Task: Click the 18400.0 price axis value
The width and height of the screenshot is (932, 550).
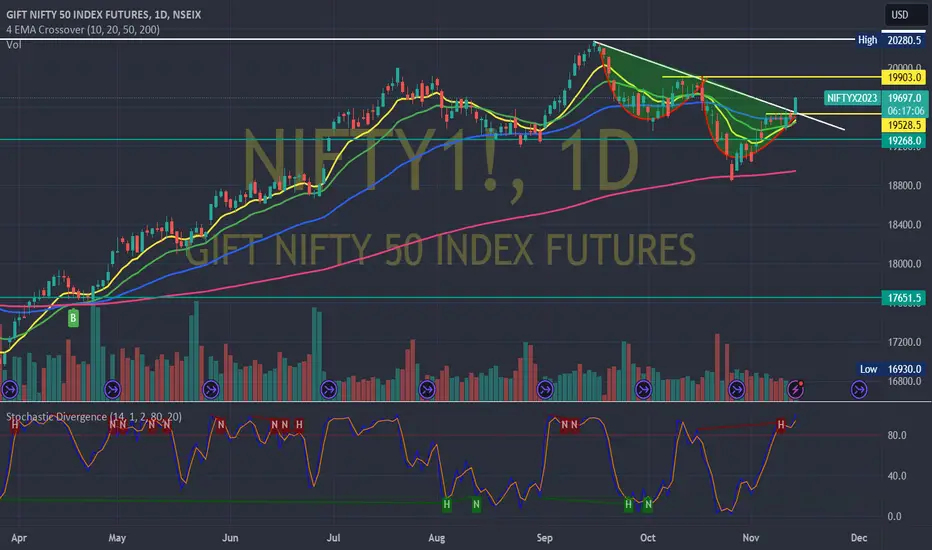Action: [x=904, y=225]
